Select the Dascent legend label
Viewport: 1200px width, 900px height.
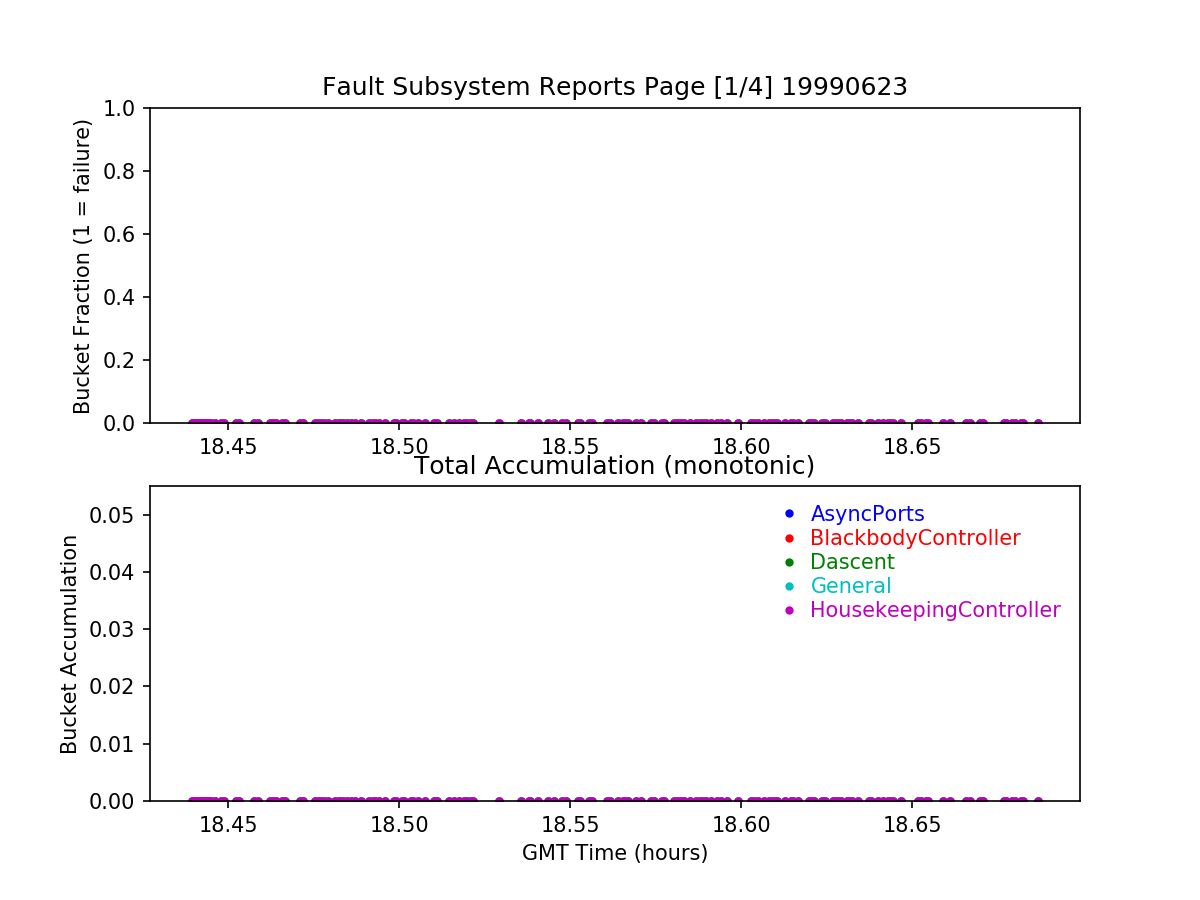point(852,562)
